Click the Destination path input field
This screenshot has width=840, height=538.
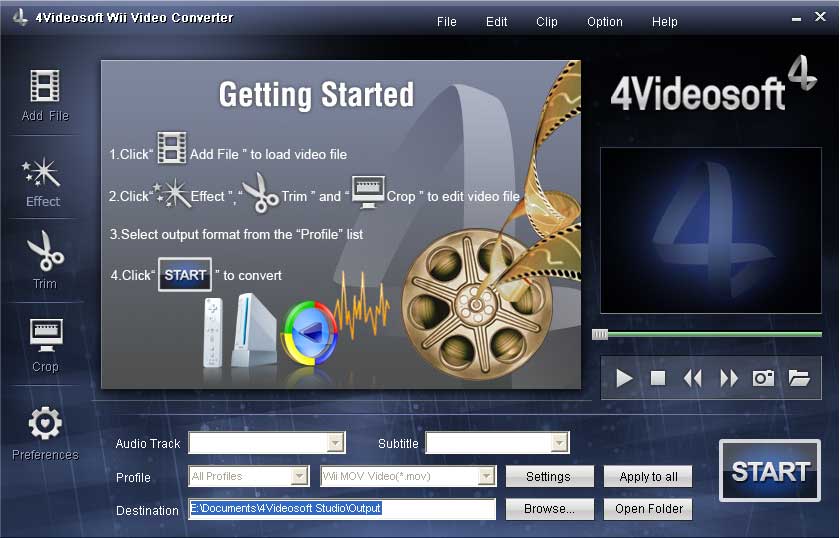point(342,509)
